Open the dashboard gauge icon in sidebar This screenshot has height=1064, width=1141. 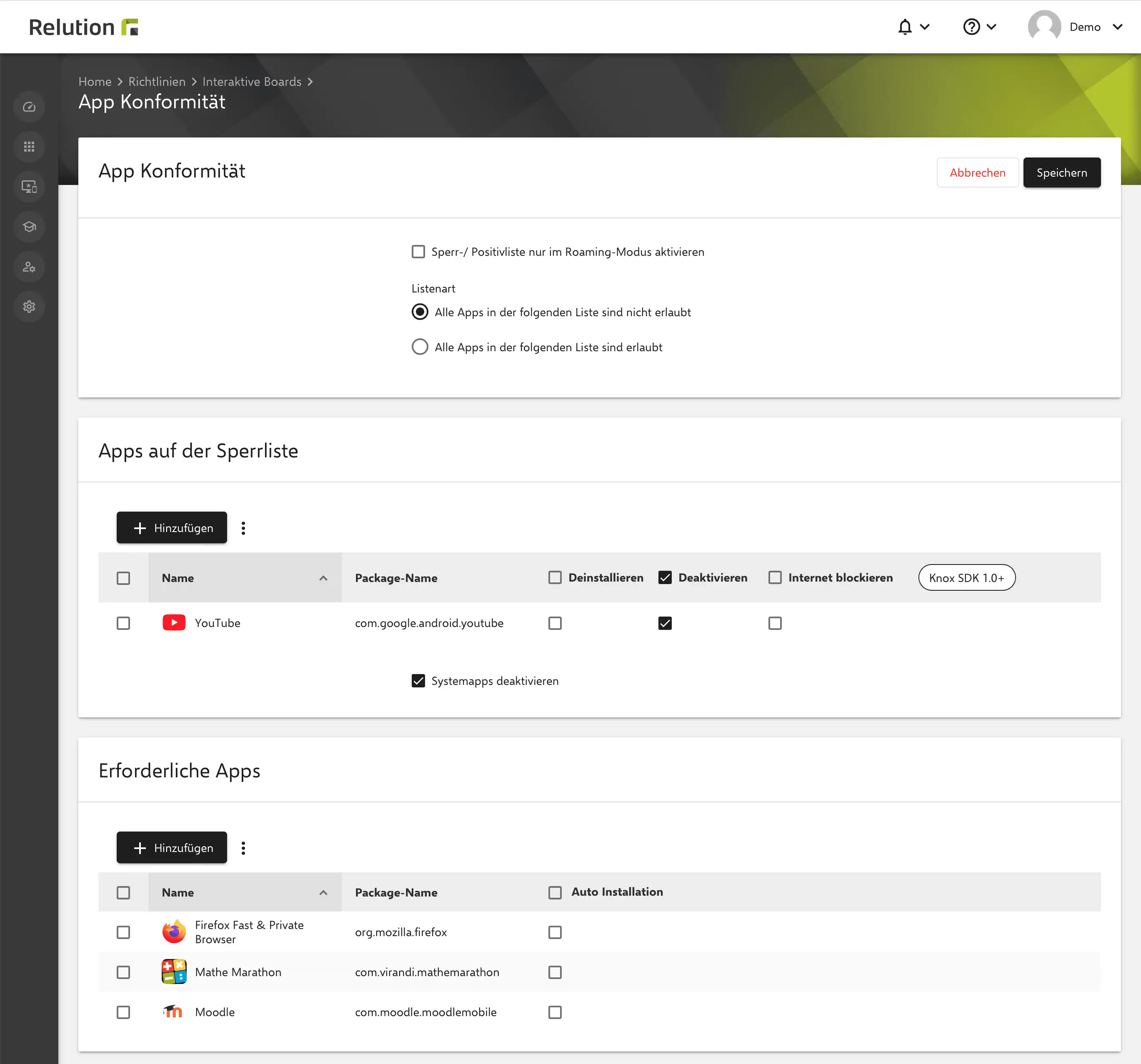[29, 107]
